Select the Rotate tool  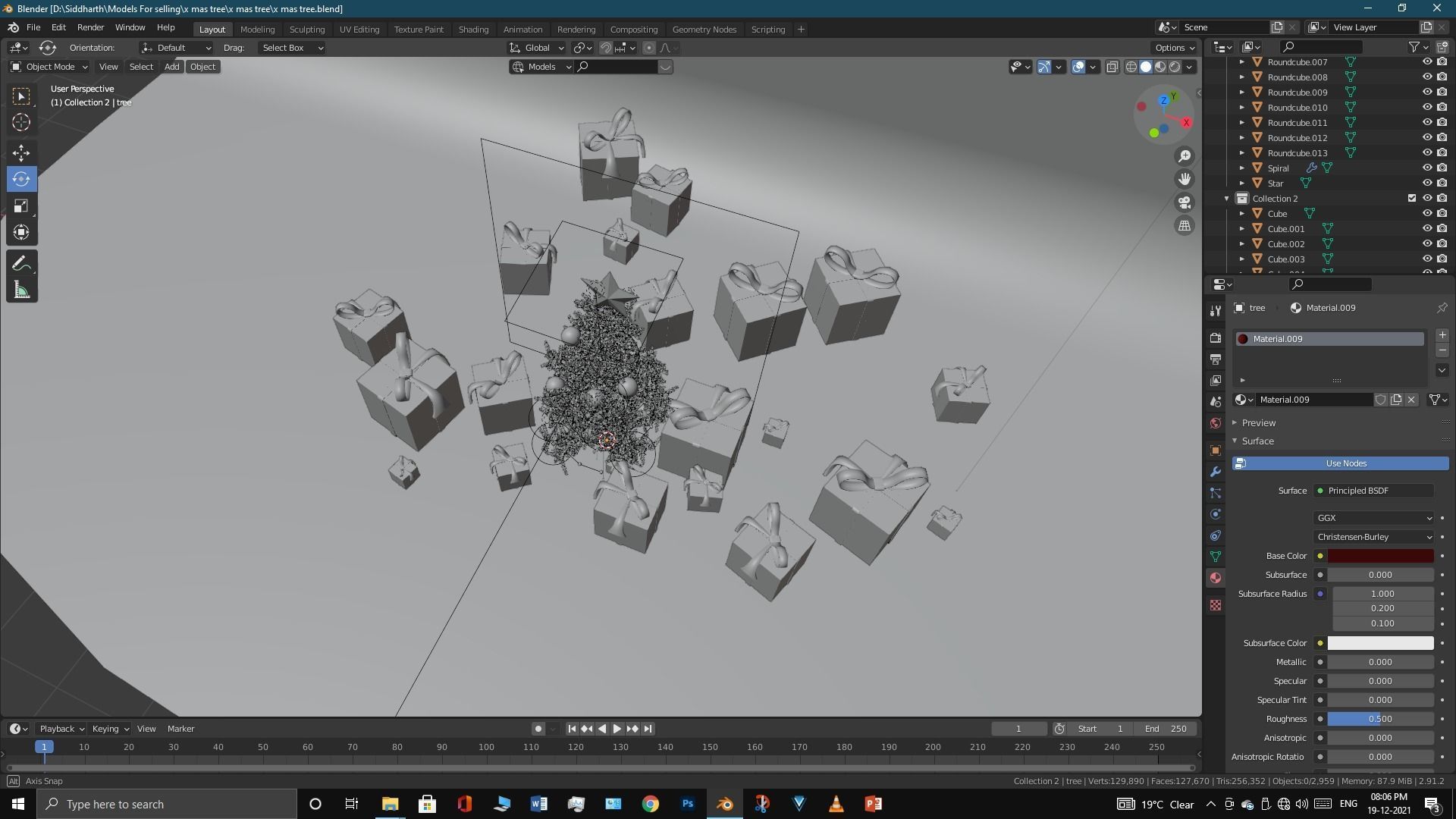[x=21, y=179]
